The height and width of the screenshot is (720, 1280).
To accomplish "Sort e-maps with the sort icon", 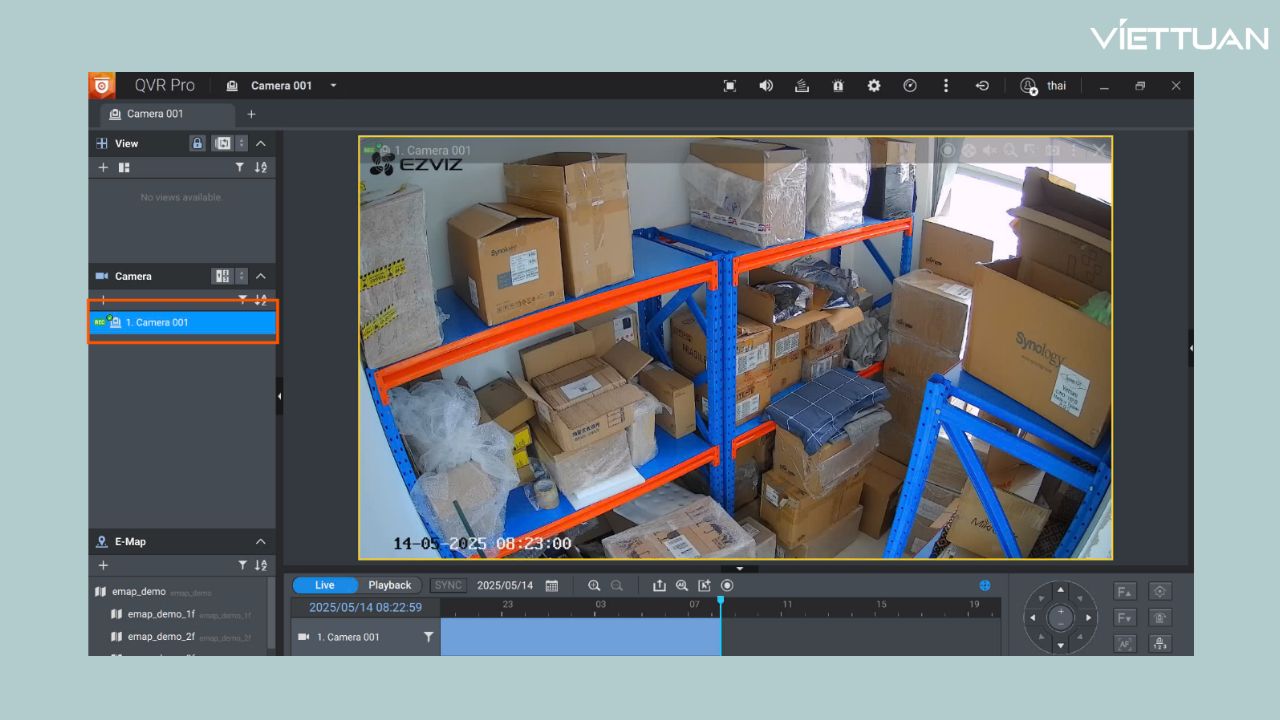I will click(261, 565).
